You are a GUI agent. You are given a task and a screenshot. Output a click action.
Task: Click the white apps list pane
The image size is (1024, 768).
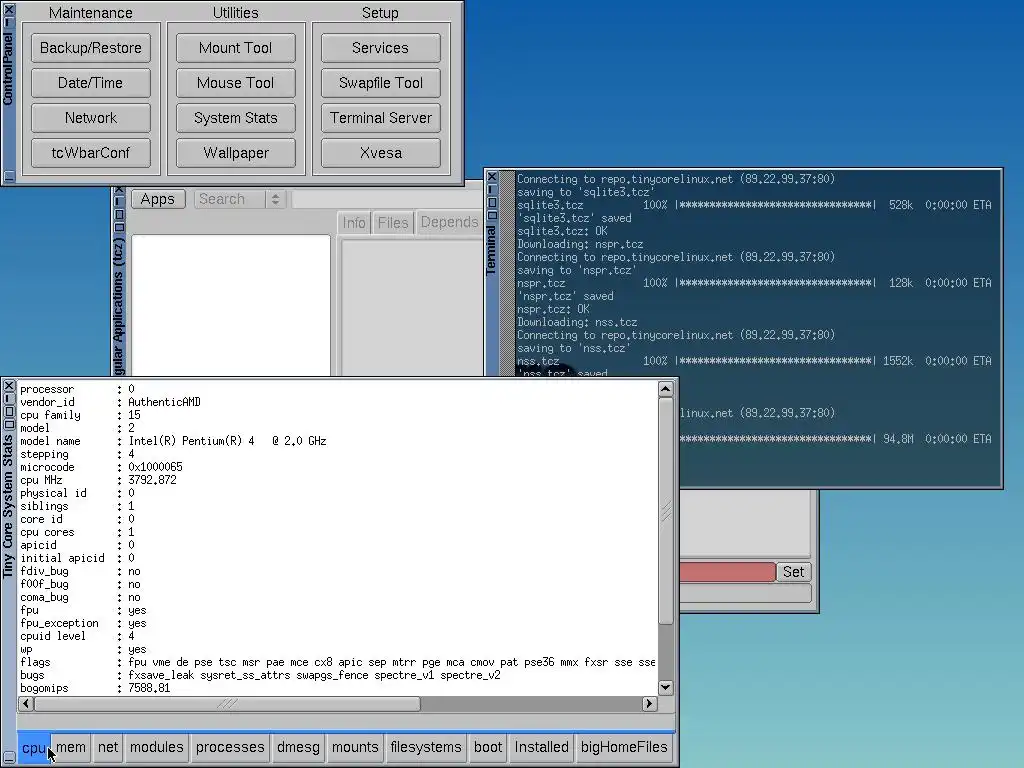coord(231,305)
